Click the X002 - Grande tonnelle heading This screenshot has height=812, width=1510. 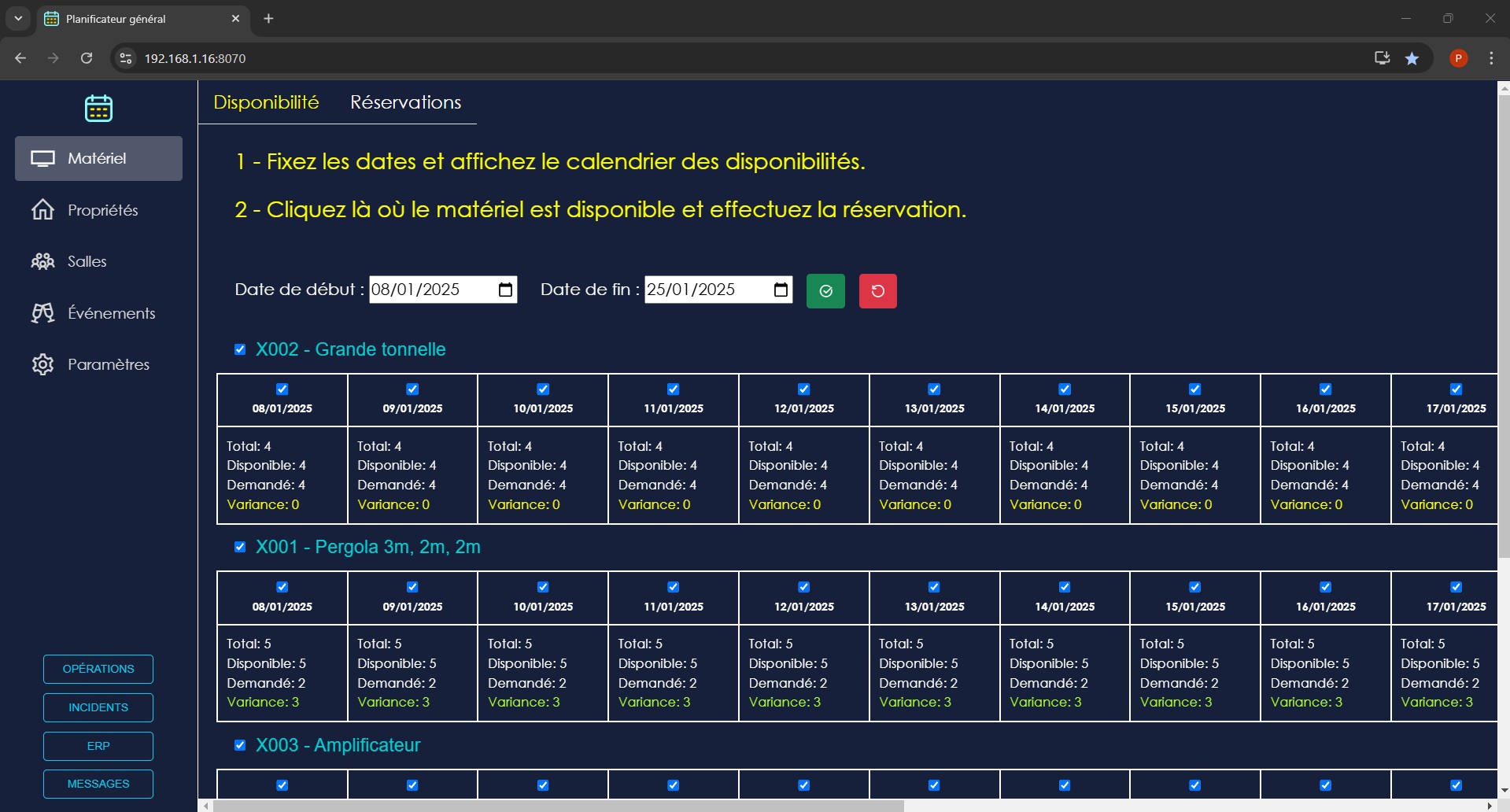pyautogui.click(x=350, y=349)
